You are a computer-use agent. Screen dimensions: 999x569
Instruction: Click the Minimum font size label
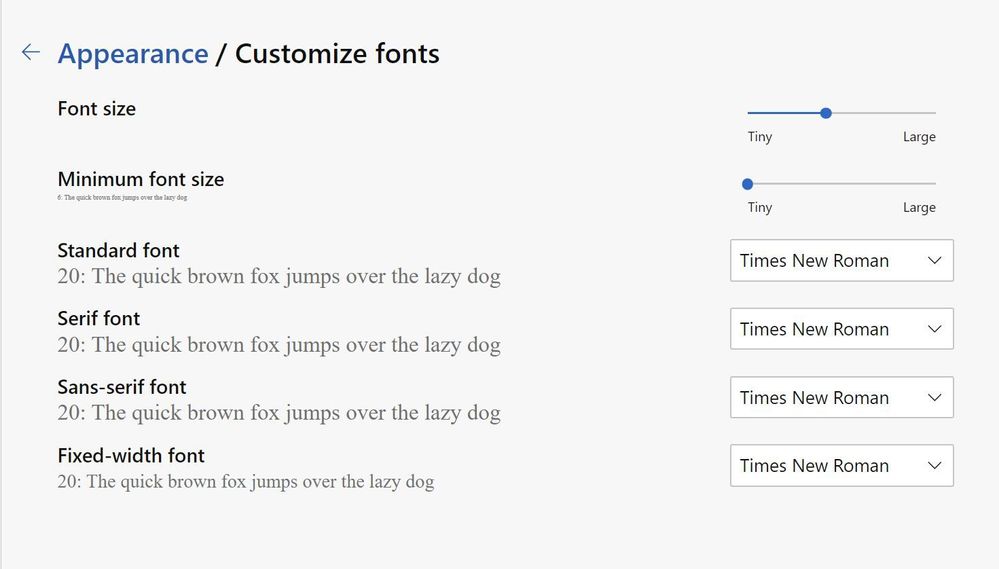tap(141, 179)
